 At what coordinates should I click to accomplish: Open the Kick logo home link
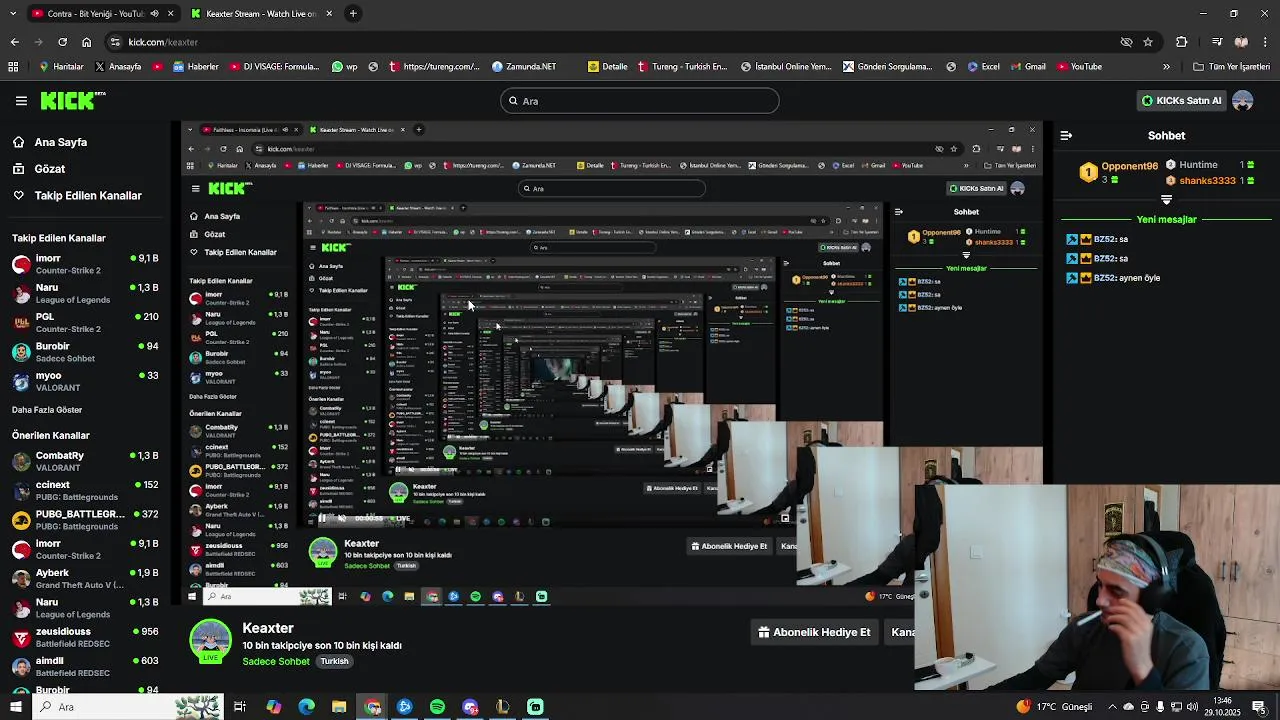(x=73, y=100)
